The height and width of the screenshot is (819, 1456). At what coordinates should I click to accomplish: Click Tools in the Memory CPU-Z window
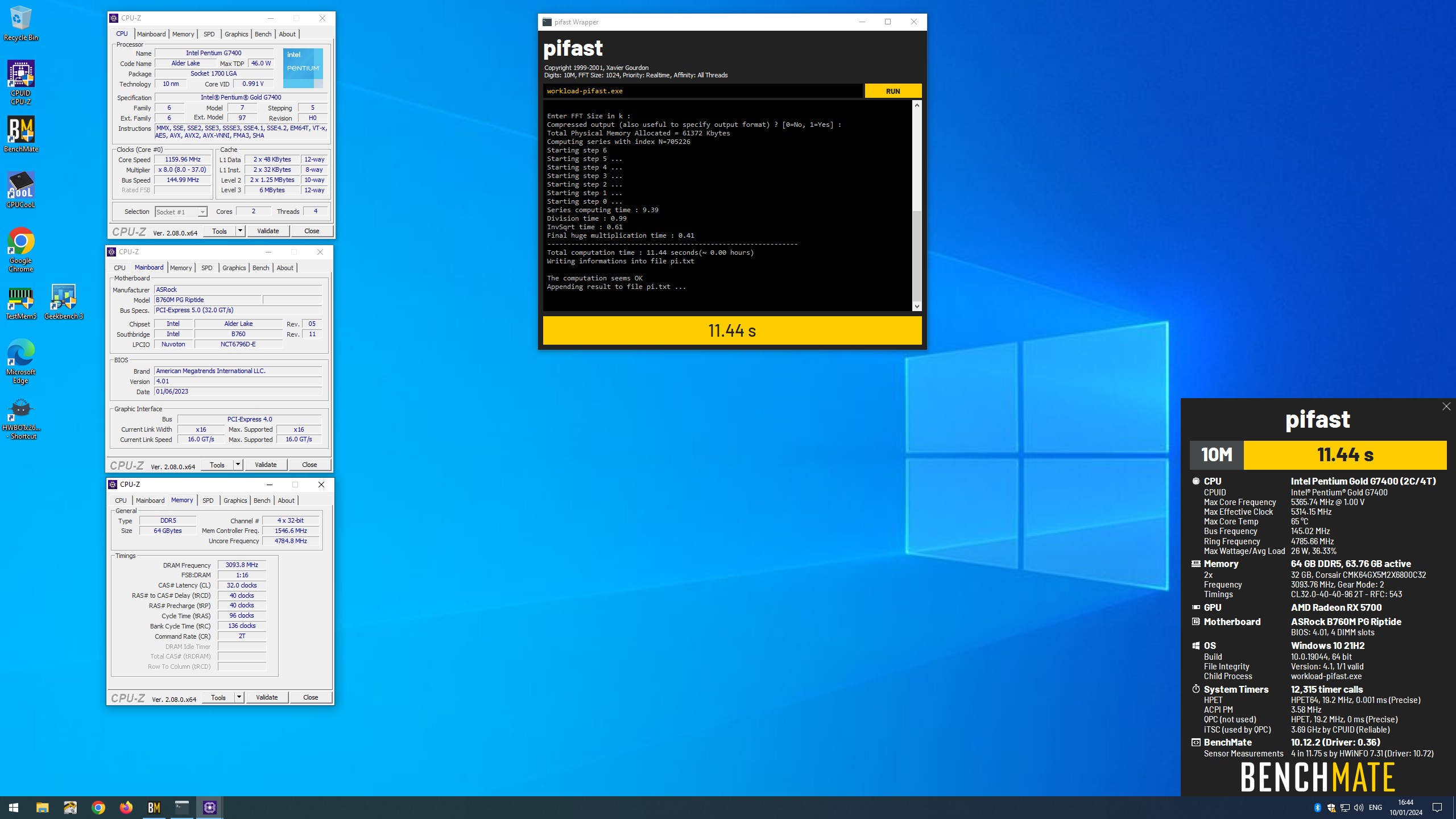point(218,697)
